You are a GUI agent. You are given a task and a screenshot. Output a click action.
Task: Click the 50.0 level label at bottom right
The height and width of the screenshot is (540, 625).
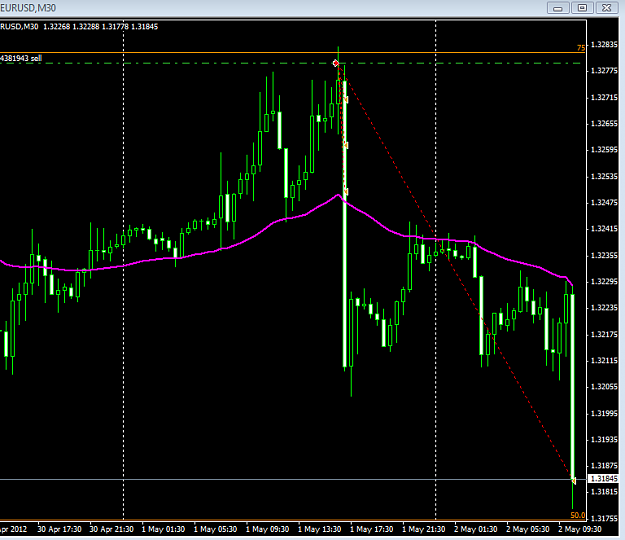[x=578, y=515]
